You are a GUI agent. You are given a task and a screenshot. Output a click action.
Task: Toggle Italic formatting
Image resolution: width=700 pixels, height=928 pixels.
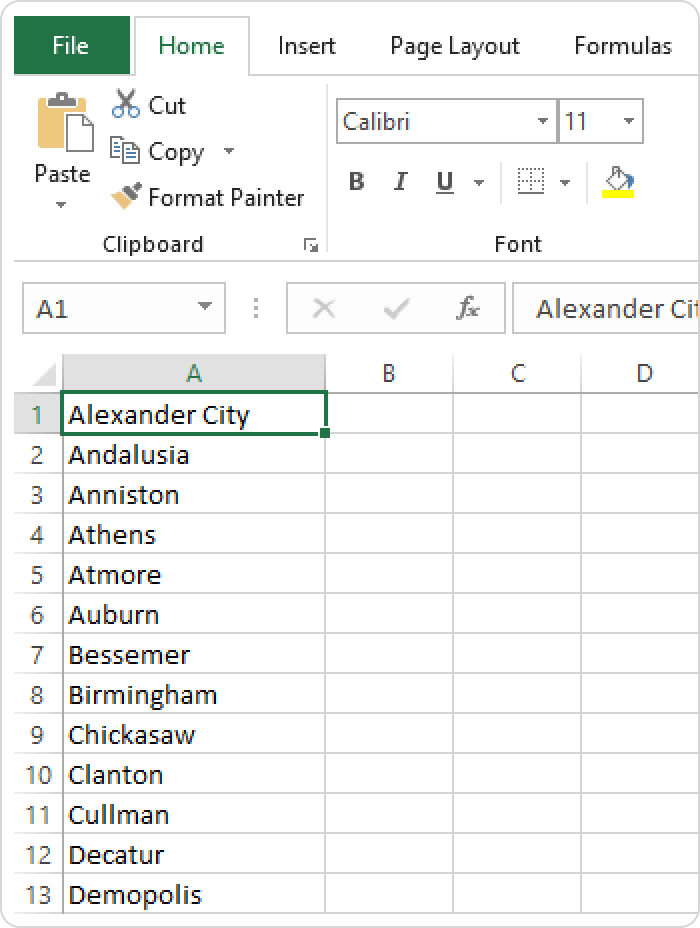(401, 182)
